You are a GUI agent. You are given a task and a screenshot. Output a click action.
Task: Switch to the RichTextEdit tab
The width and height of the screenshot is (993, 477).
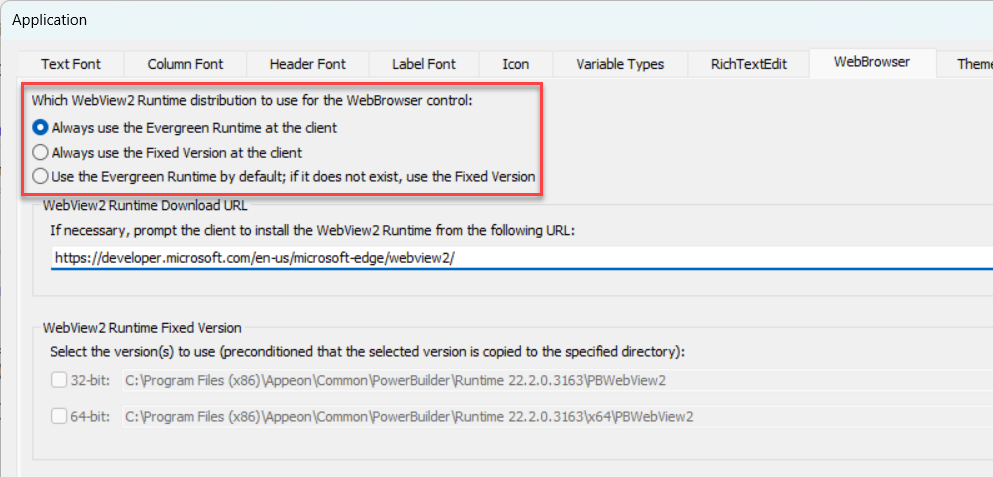coord(748,64)
